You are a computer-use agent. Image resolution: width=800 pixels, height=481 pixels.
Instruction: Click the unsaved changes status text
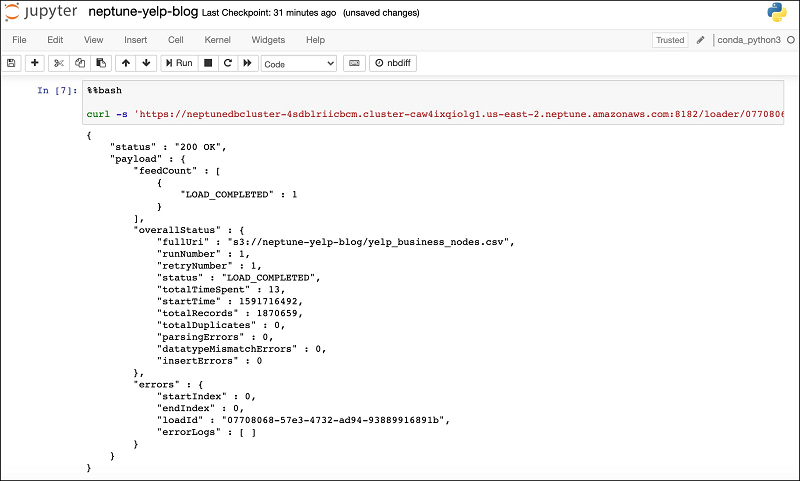381,13
